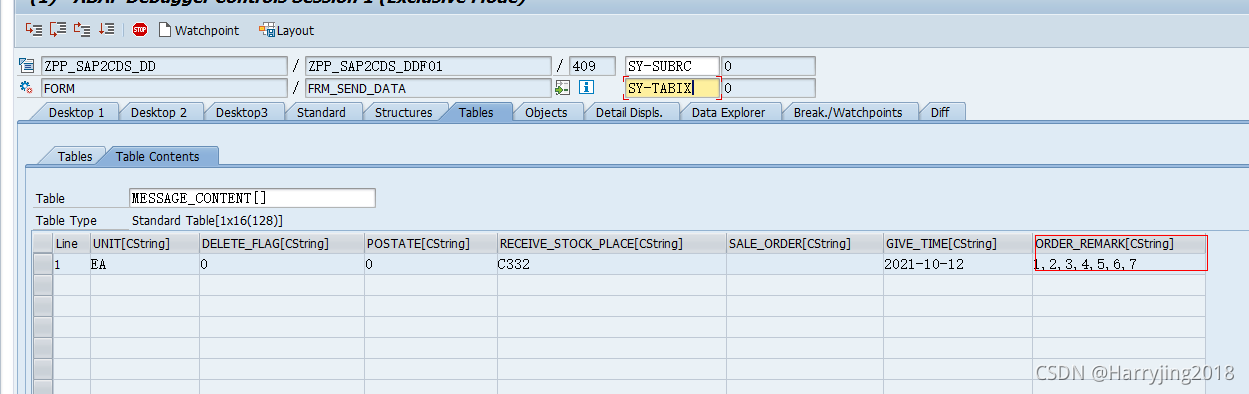Click the DELETE_FLAG[CString] column header
Viewport: 1249px width, 394px height.
pos(281,243)
